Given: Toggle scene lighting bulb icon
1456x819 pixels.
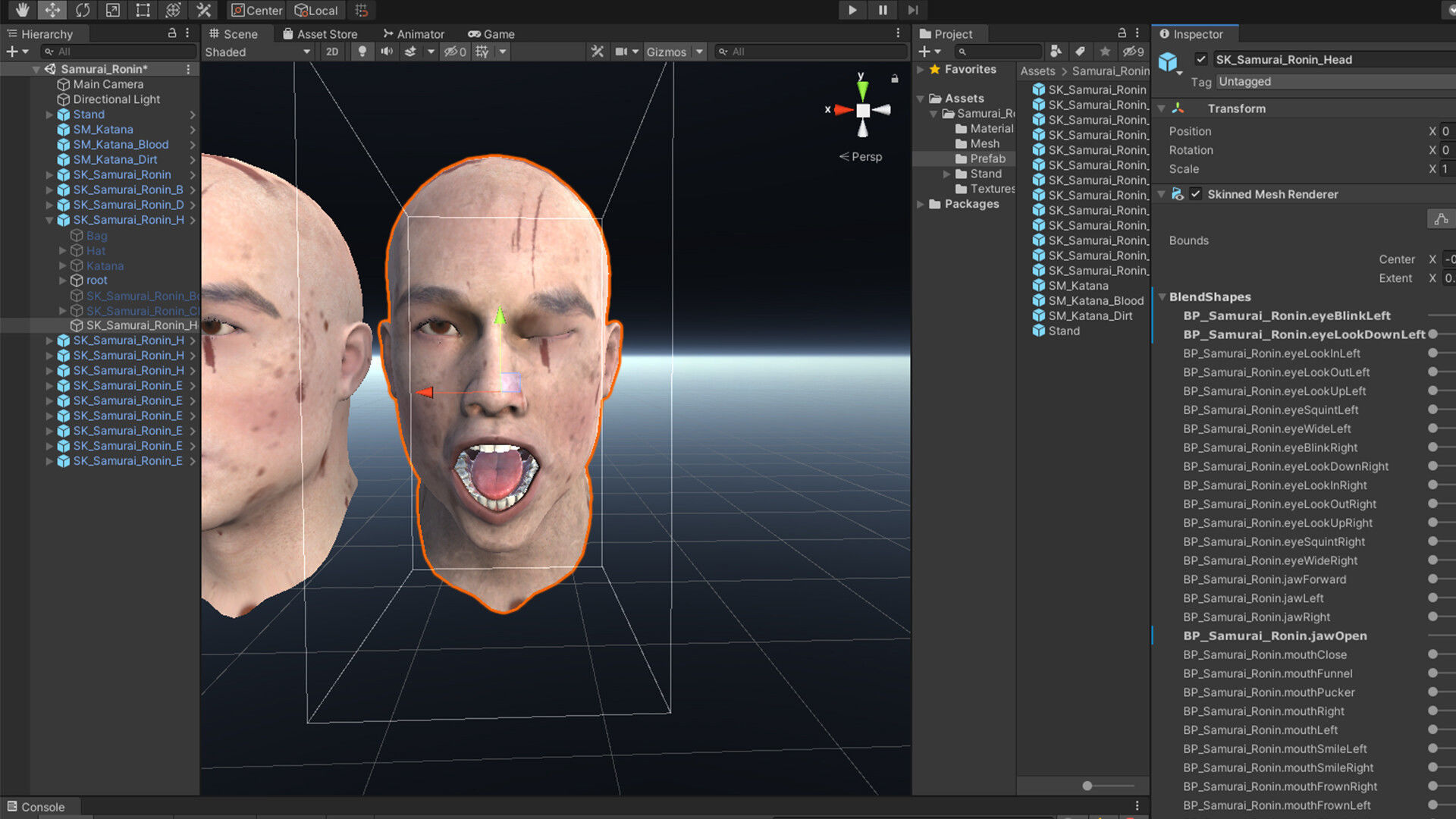Looking at the screenshot, I should coord(362,52).
